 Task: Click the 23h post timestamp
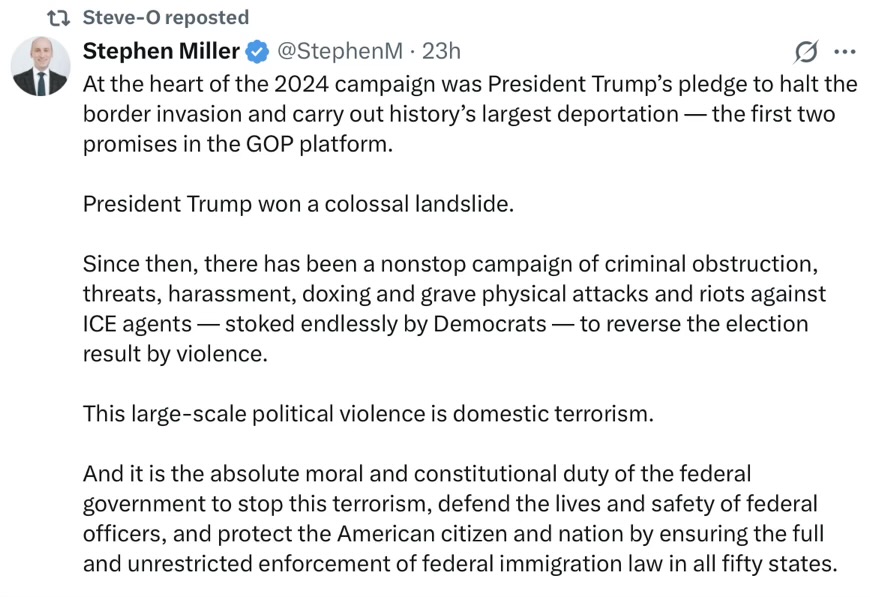tap(441, 51)
